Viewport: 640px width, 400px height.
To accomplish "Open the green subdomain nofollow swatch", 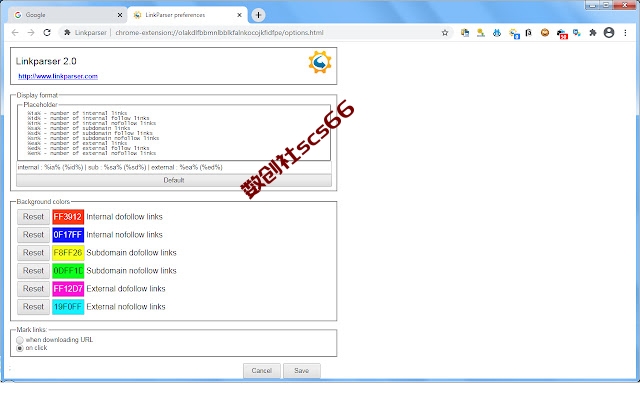I will [68, 271].
